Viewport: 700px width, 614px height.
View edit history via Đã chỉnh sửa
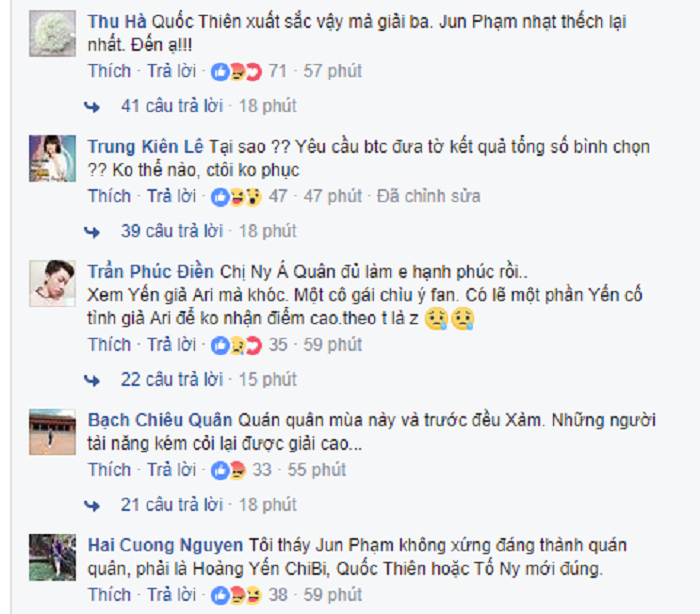tap(429, 196)
